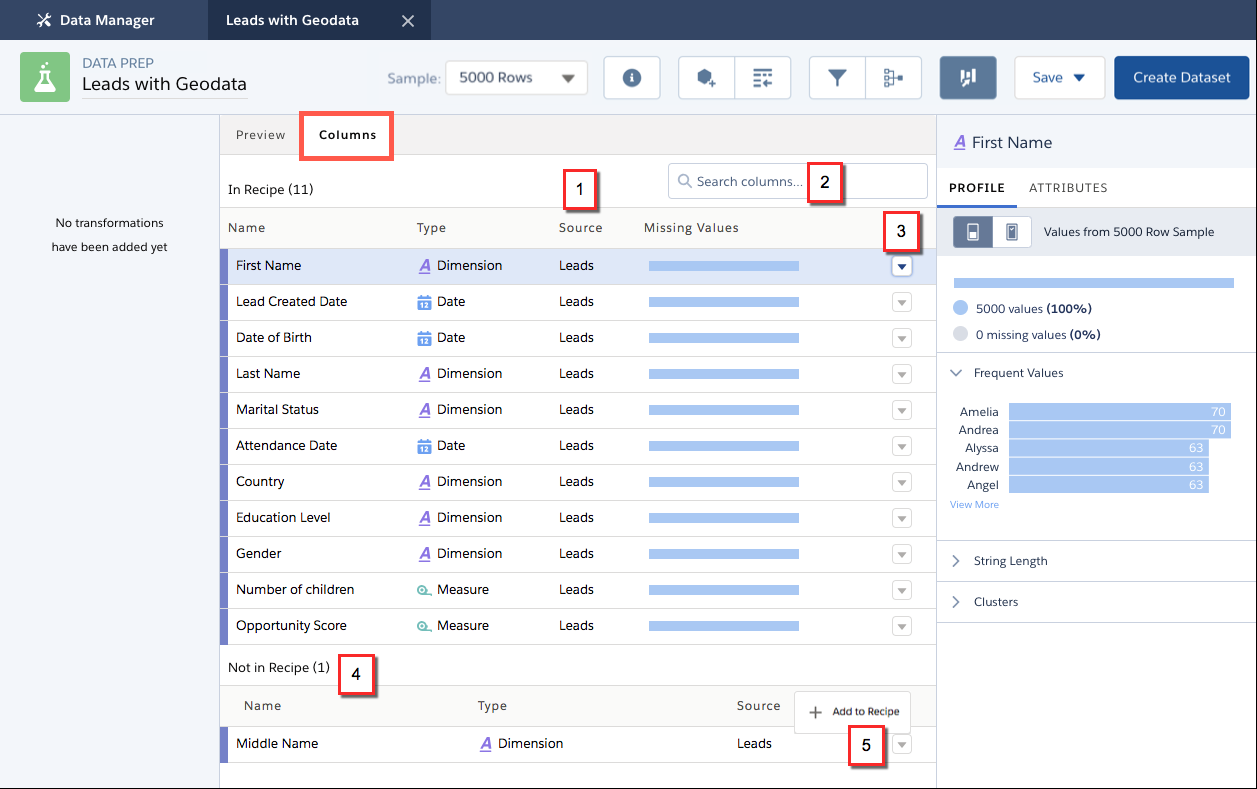Click the add data icon in toolbar
The height and width of the screenshot is (789, 1257).
707,77
